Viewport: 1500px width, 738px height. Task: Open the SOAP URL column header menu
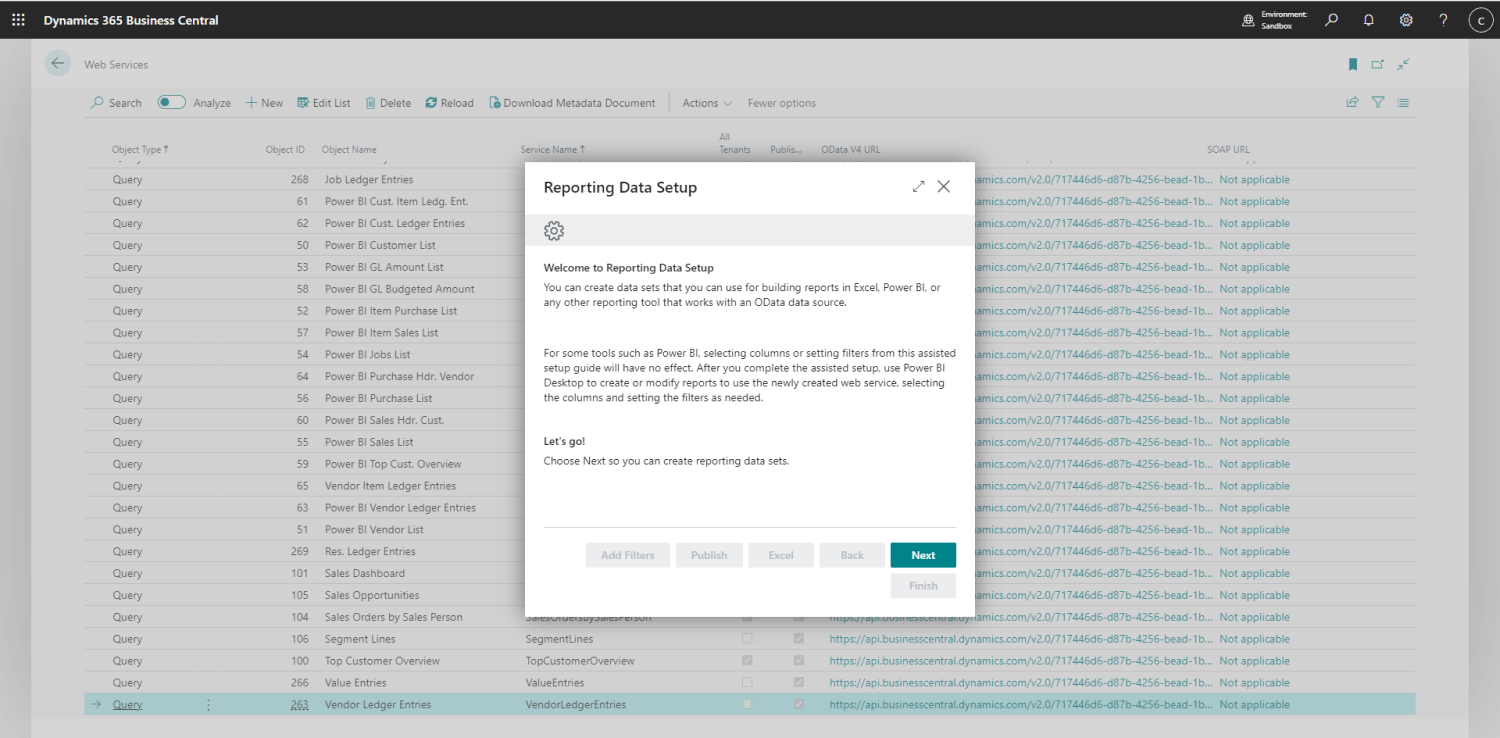(1228, 150)
